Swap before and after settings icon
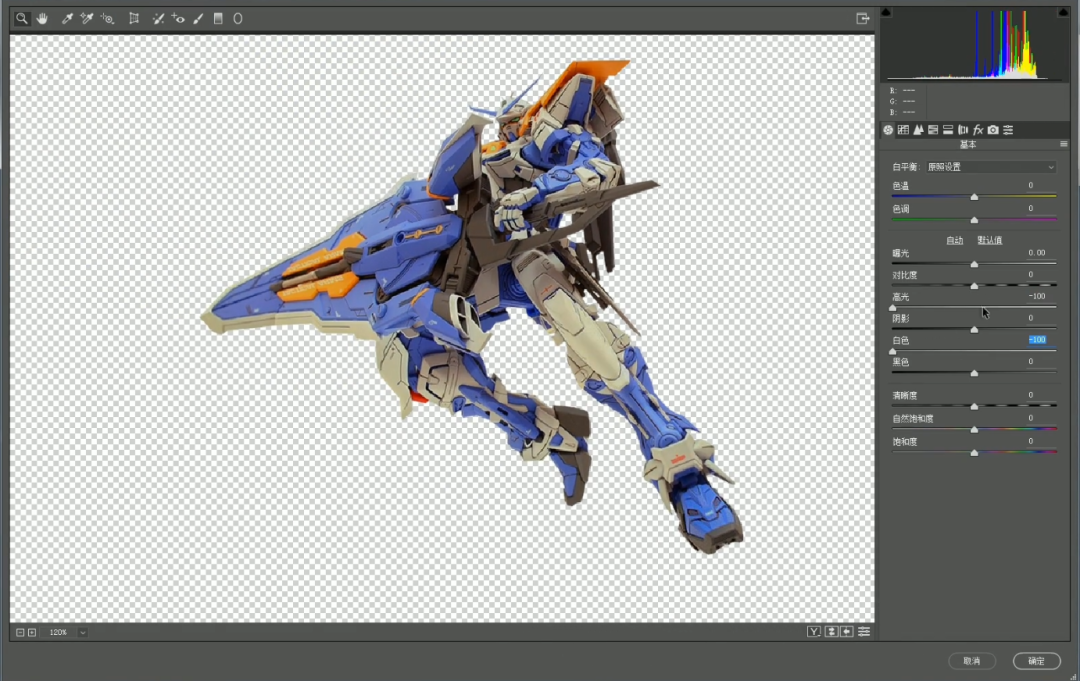Screen dimensions: 1080x681 (x=831, y=631)
